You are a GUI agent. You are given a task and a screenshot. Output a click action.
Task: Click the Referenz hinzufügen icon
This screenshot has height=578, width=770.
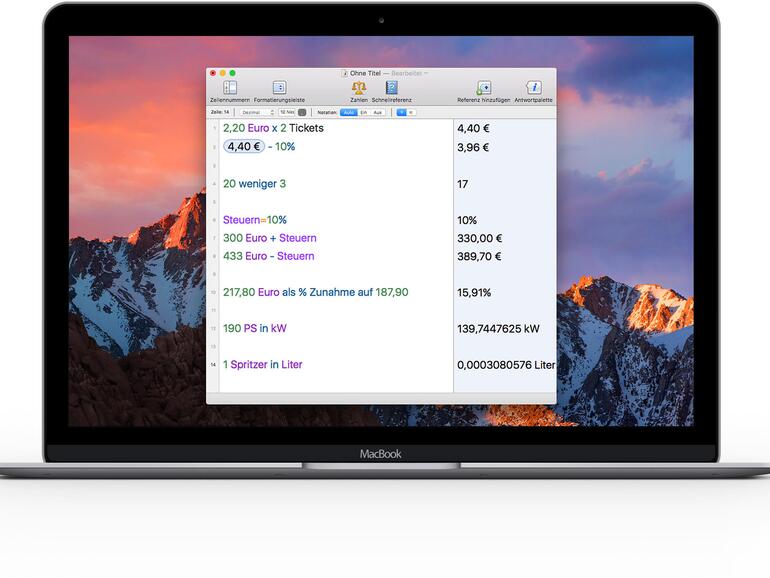(484, 88)
